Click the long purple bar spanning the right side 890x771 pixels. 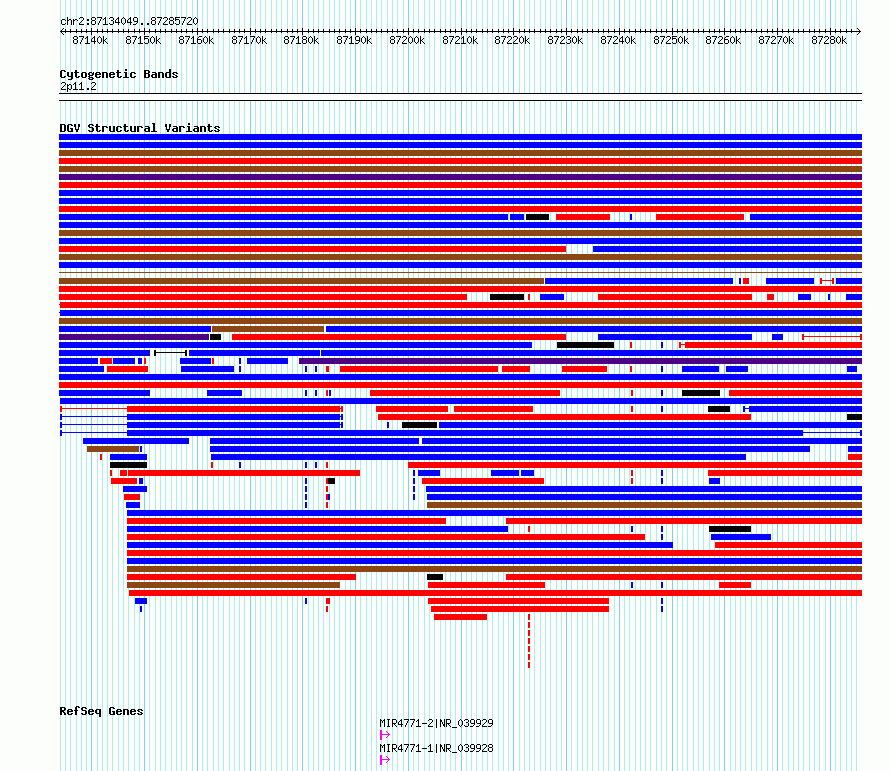click(580, 361)
